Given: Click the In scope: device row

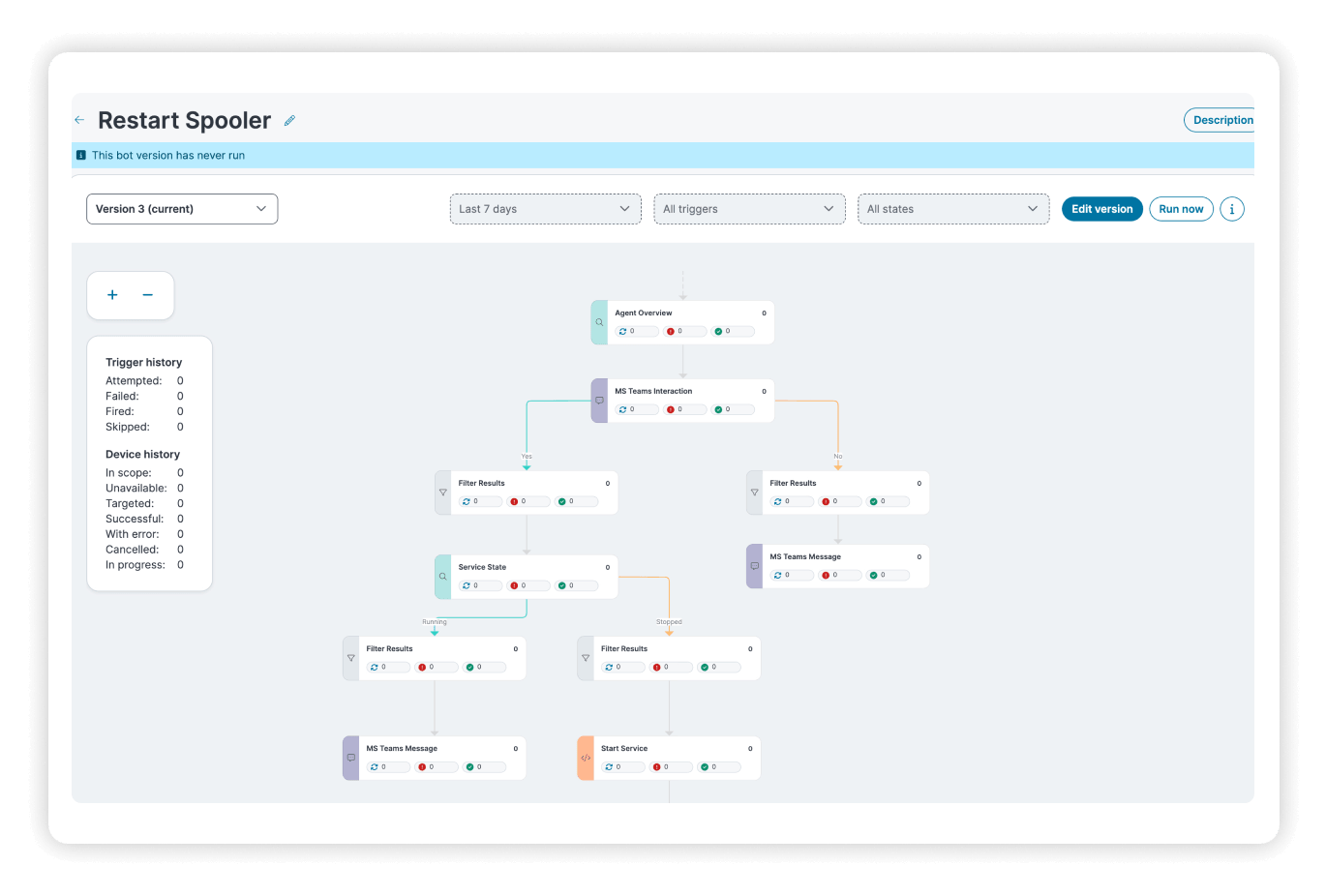Looking at the screenshot, I should pos(144,473).
